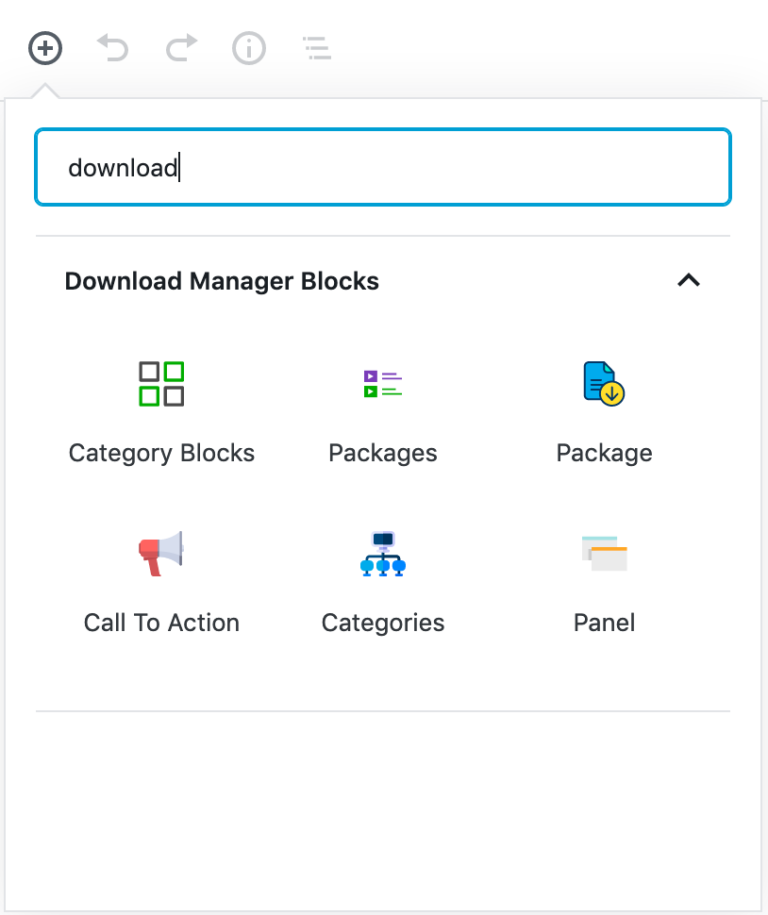This screenshot has width=768, height=915.
Task: Select the Package file download icon
Action: 604,384
